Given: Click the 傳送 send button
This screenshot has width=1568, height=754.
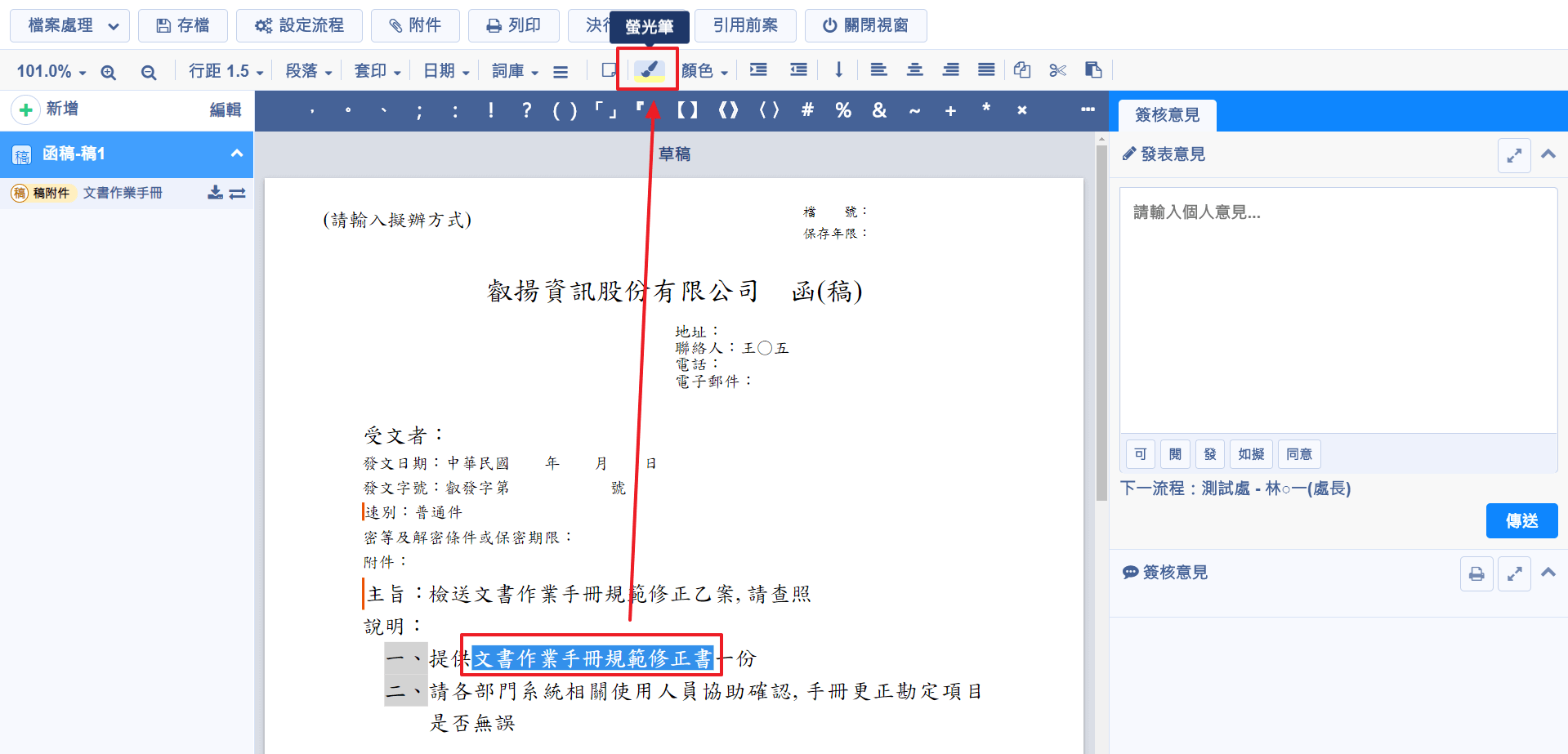Looking at the screenshot, I should click(1521, 521).
